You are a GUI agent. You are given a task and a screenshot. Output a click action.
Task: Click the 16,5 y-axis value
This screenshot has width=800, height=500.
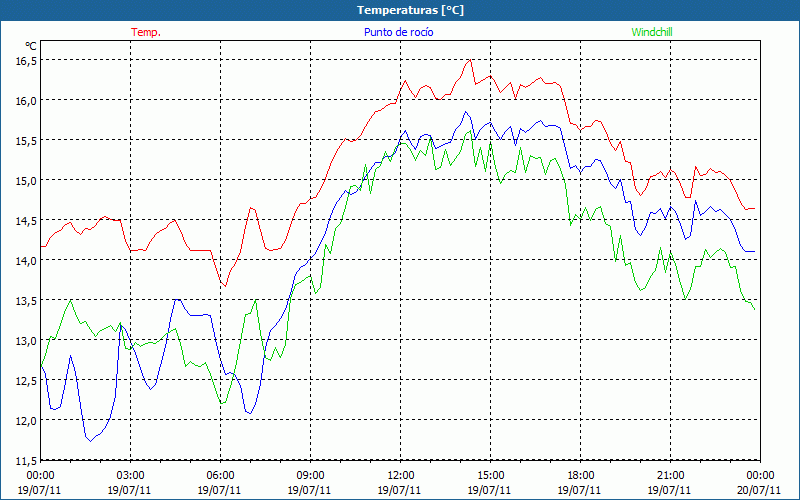pos(27,61)
